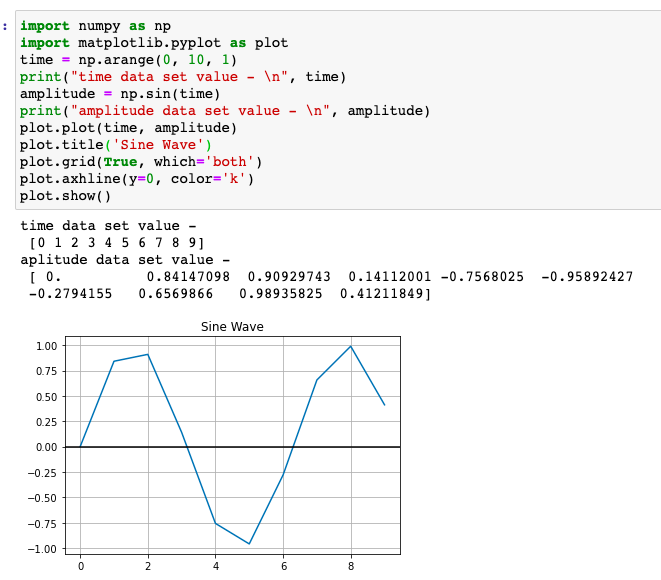Click the output value 0.90929743
The height and width of the screenshot is (580, 661).
click(289, 277)
